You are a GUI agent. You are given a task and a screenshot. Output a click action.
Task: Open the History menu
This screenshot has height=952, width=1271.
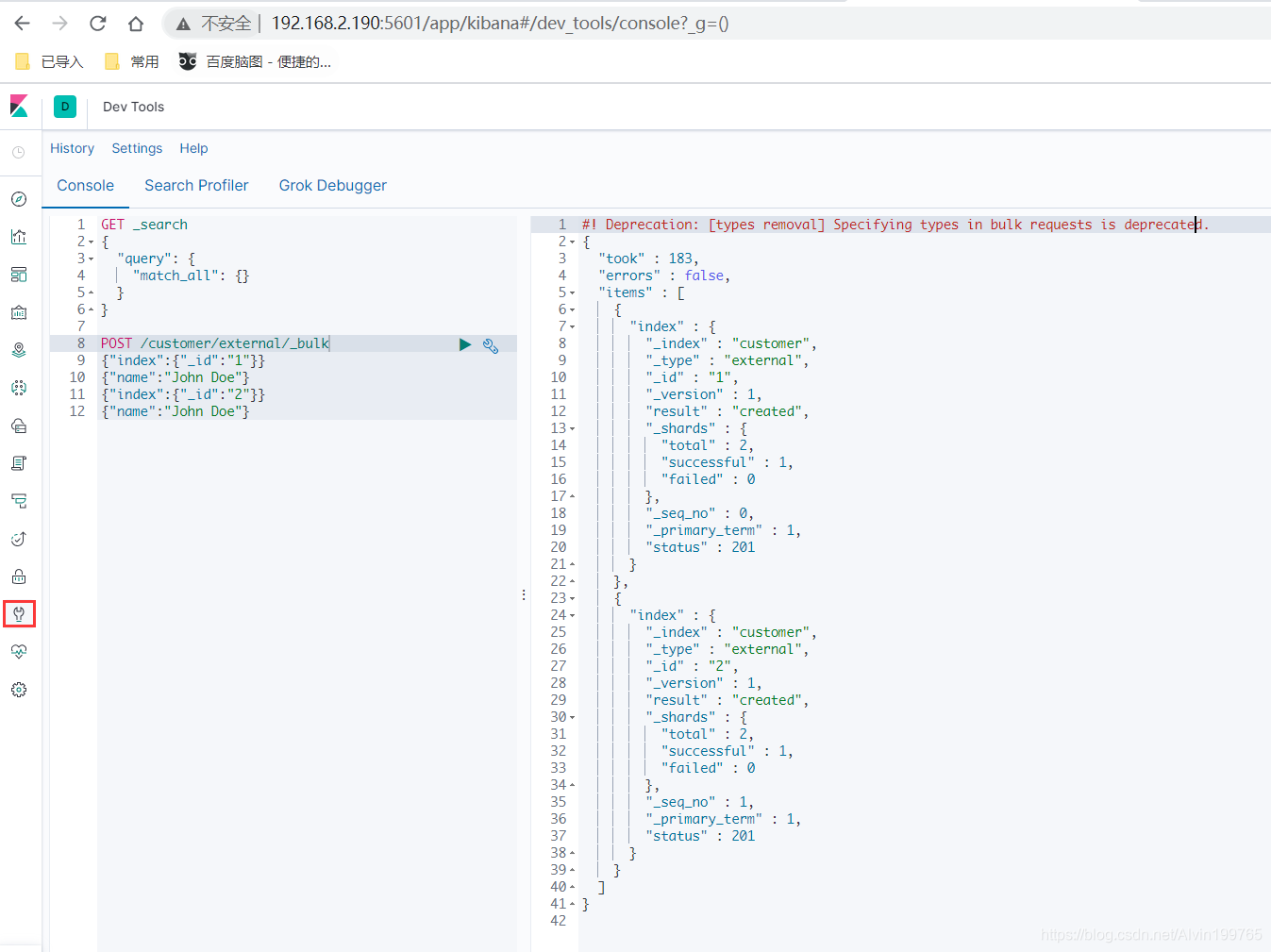pos(73,148)
